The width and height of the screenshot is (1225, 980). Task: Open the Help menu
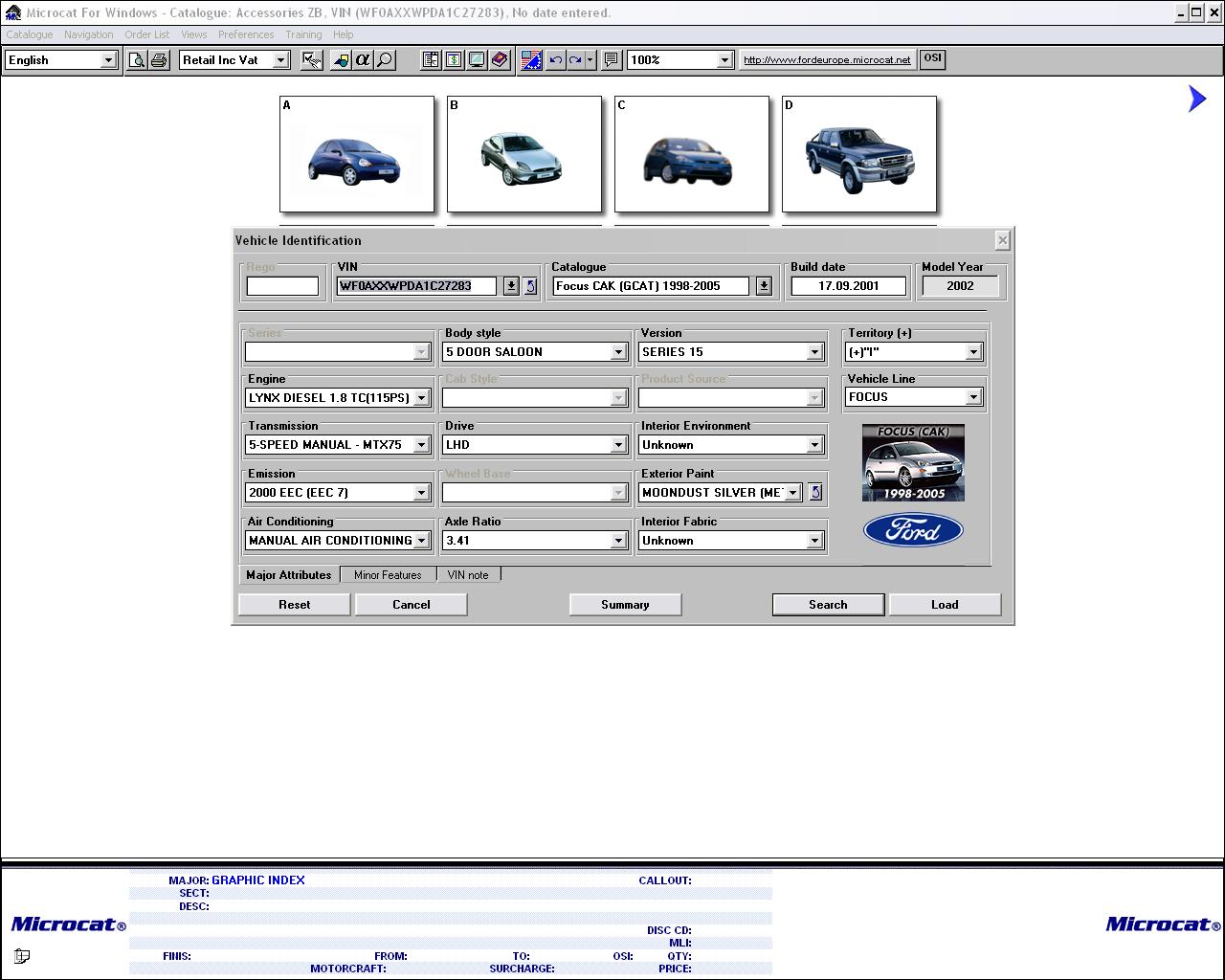click(344, 34)
